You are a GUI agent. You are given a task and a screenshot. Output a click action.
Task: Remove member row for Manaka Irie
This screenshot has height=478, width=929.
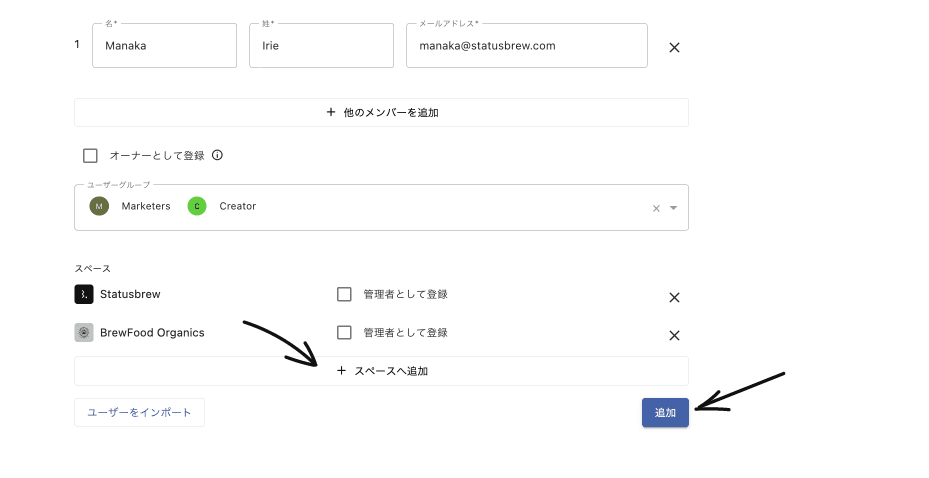tap(674, 47)
